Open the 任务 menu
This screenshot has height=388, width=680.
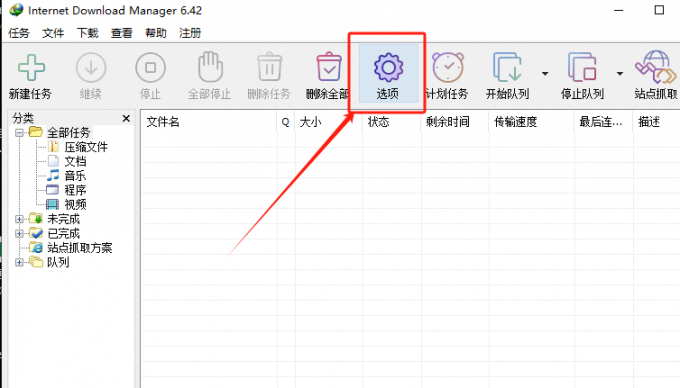19,33
